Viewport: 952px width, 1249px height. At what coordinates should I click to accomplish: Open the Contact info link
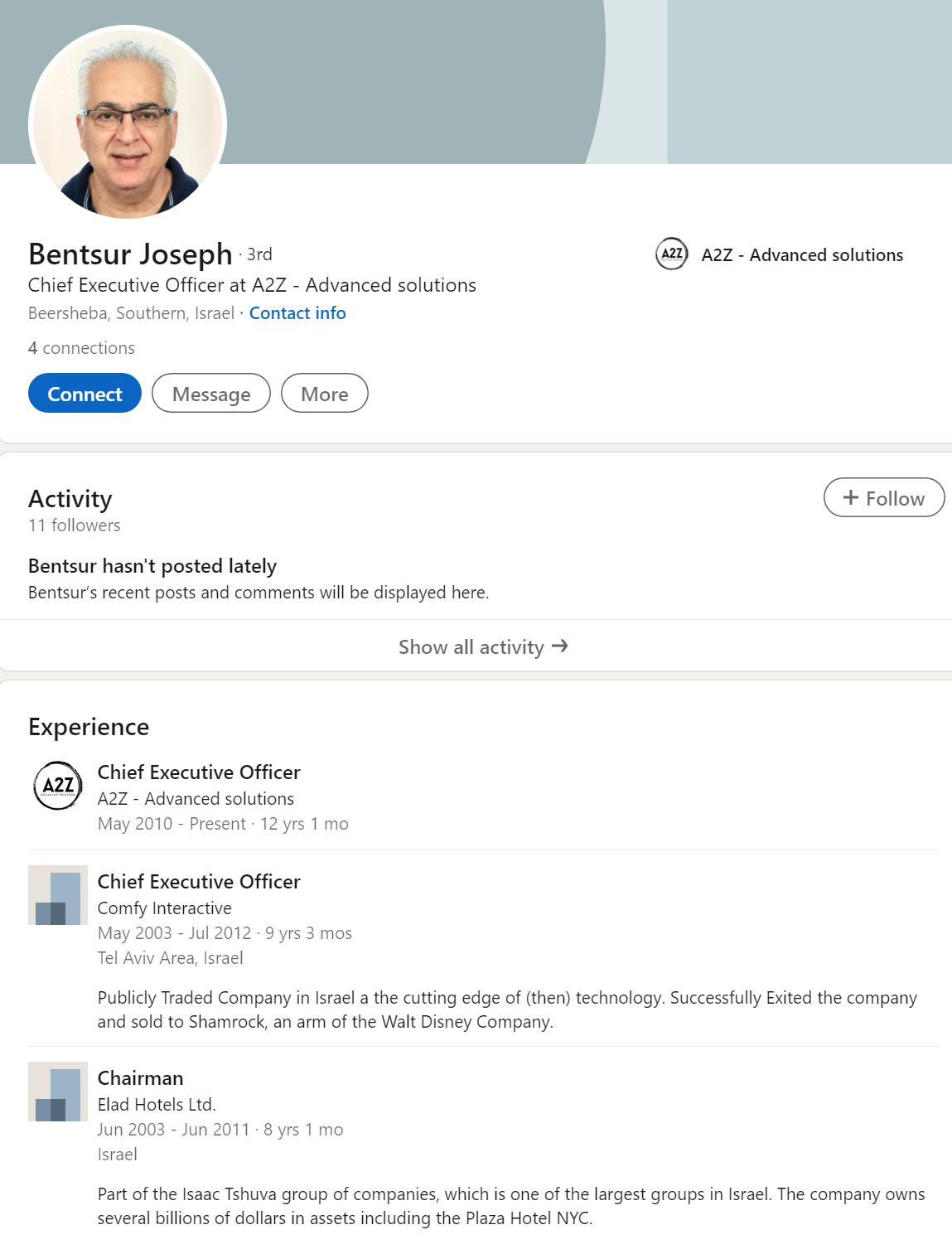[x=297, y=313]
